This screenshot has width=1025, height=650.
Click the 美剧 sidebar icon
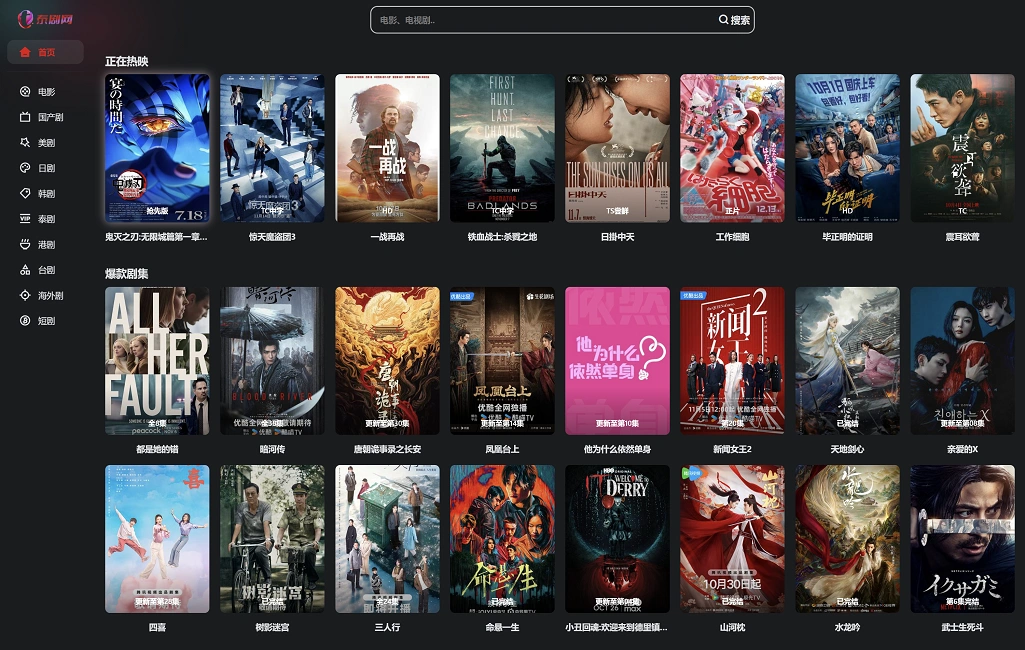tap(25, 143)
